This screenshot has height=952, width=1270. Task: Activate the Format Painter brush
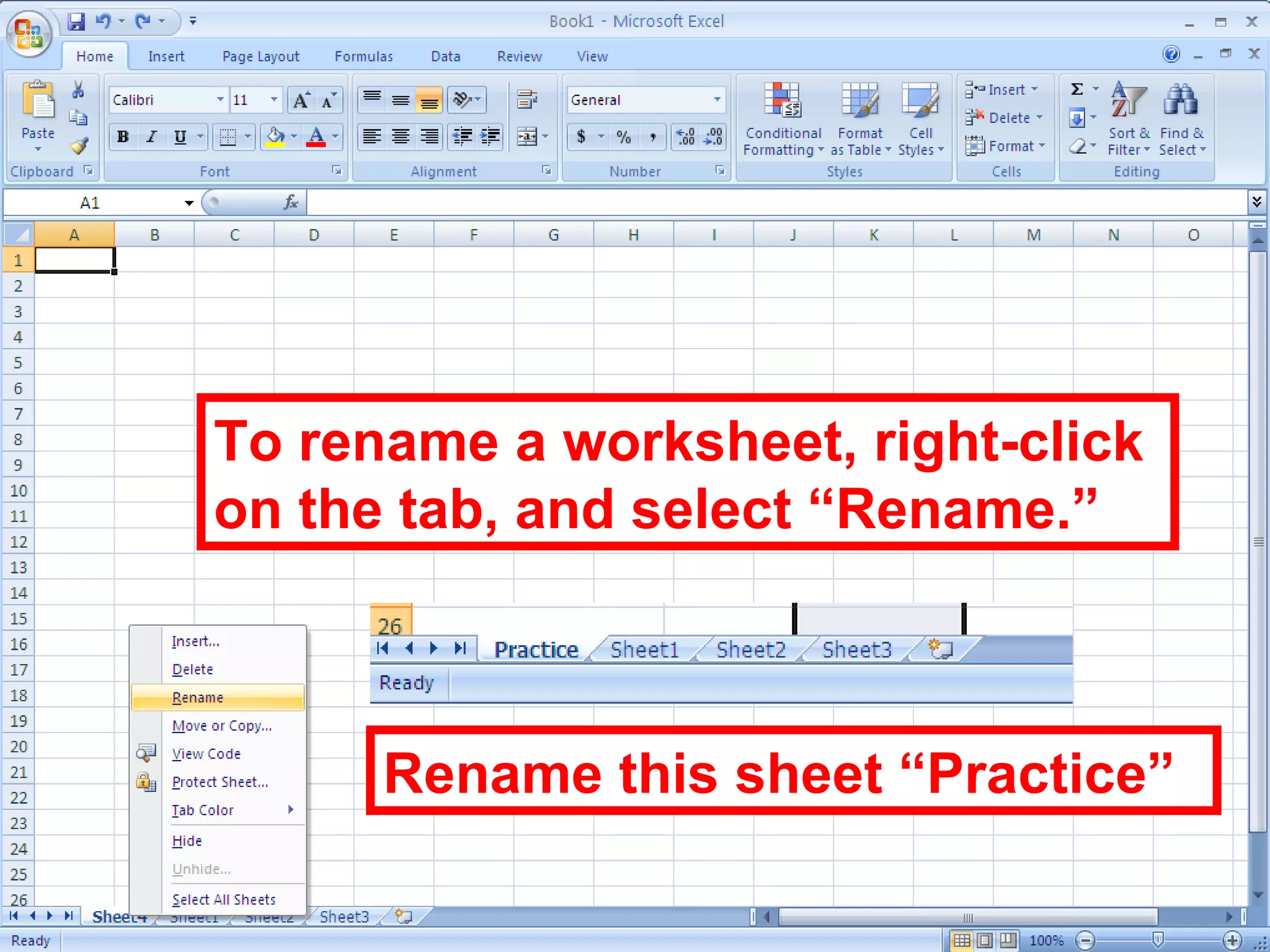pyautogui.click(x=79, y=146)
